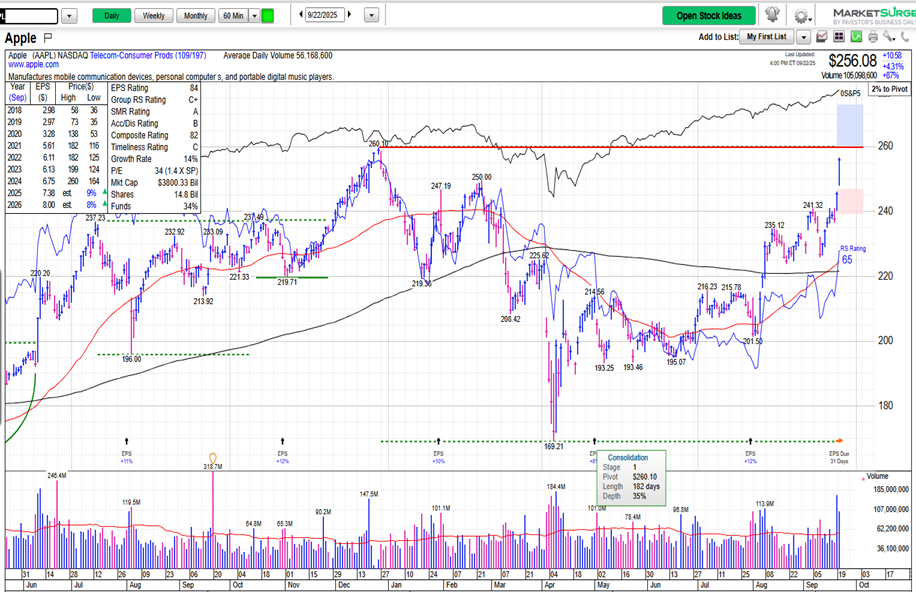
Task: Click the RS Rating 65 label
Action: click(x=852, y=255)
